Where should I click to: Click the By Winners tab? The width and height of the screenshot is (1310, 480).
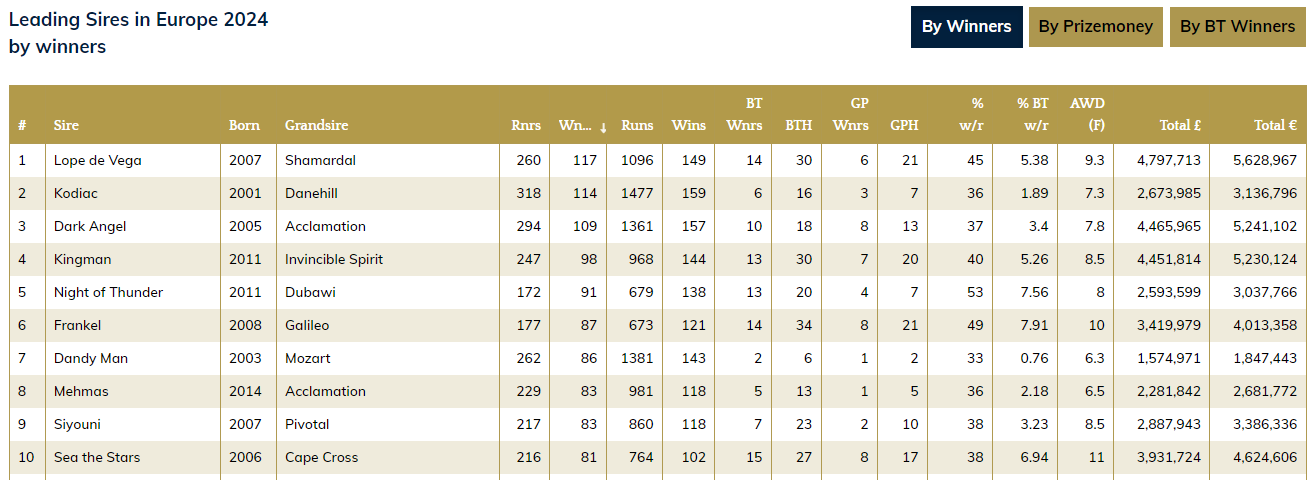(x=966, y=27)
